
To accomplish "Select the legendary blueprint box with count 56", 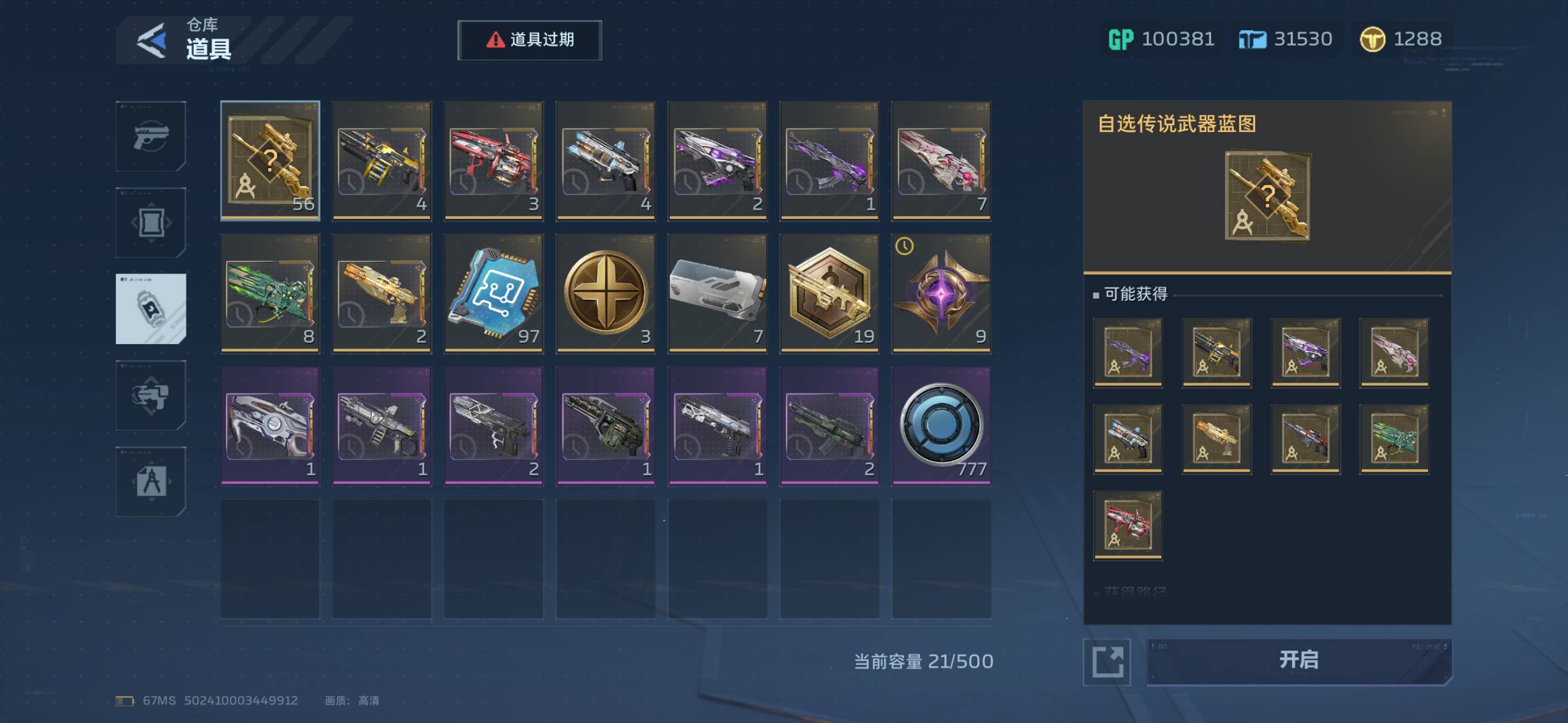I will pyautogui.click(x=270, y=161).
